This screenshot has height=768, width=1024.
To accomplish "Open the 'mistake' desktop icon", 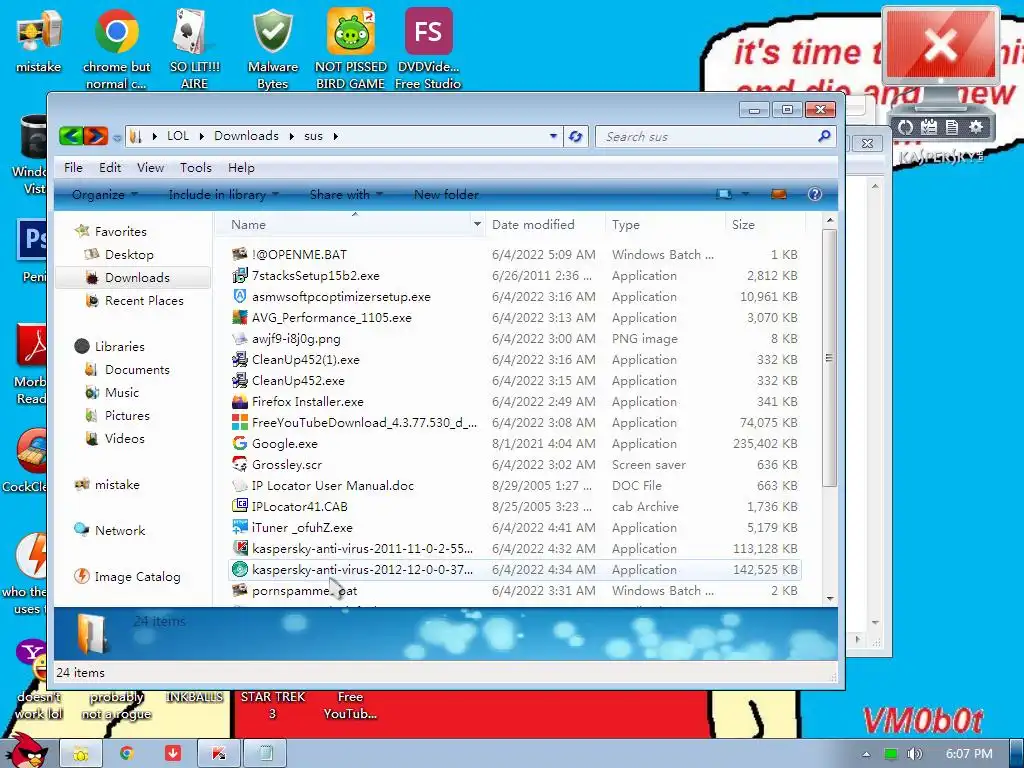I will (x=39, y=41).
